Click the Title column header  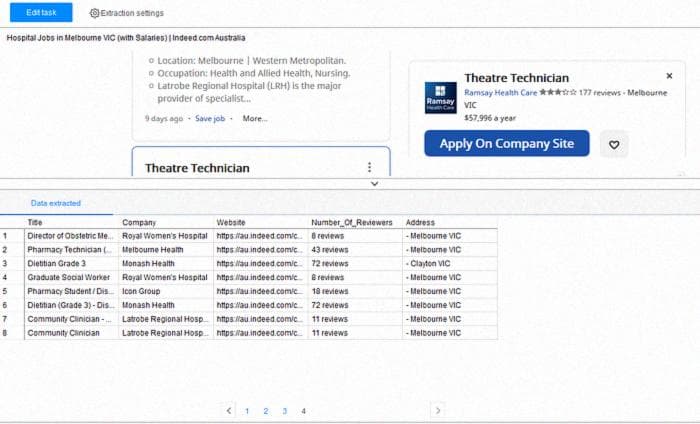point(71,222)
